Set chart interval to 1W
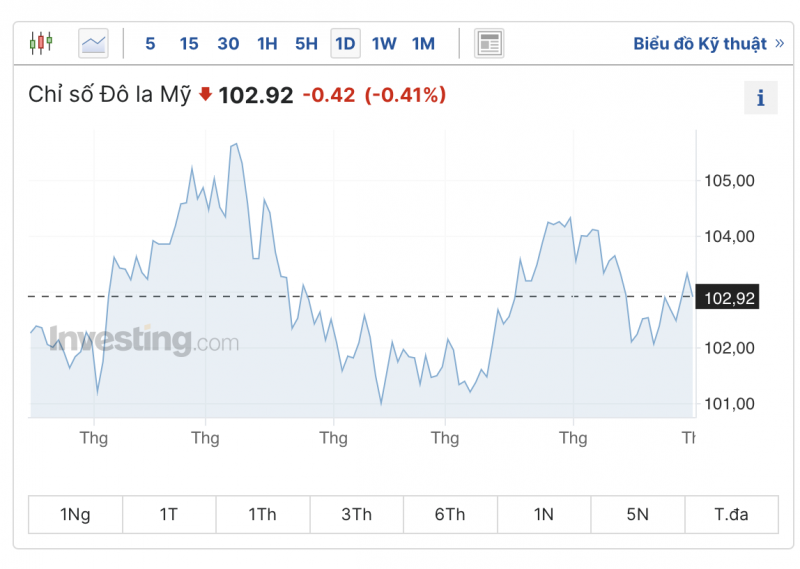 [x=384, y=43]
